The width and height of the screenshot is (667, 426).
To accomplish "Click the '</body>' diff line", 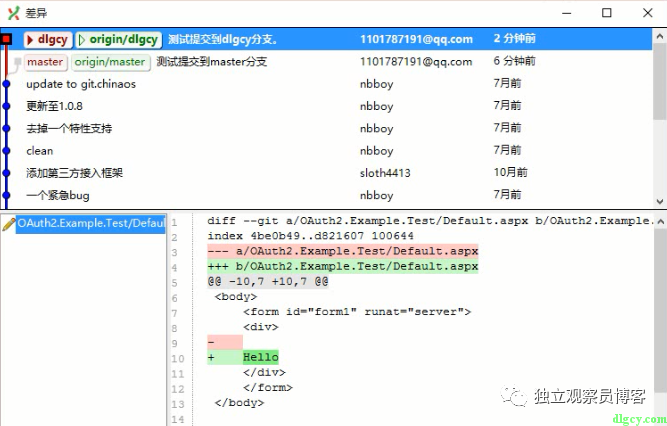I will click(x=239, y=403).
